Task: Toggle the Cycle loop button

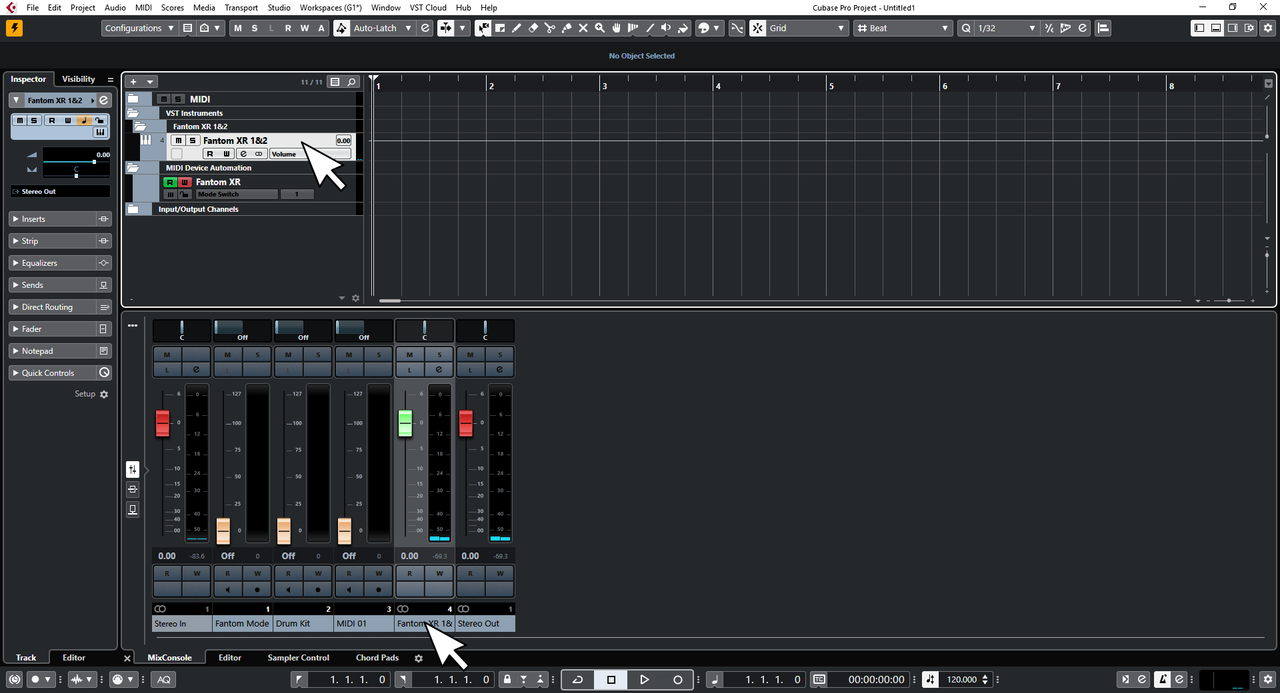Action: (x=578, y=680)
